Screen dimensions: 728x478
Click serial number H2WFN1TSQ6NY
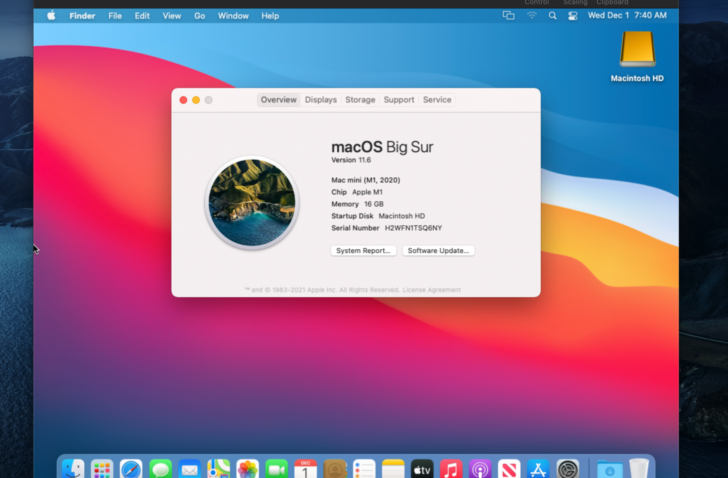pyautogui.click(x=413, y=228)
